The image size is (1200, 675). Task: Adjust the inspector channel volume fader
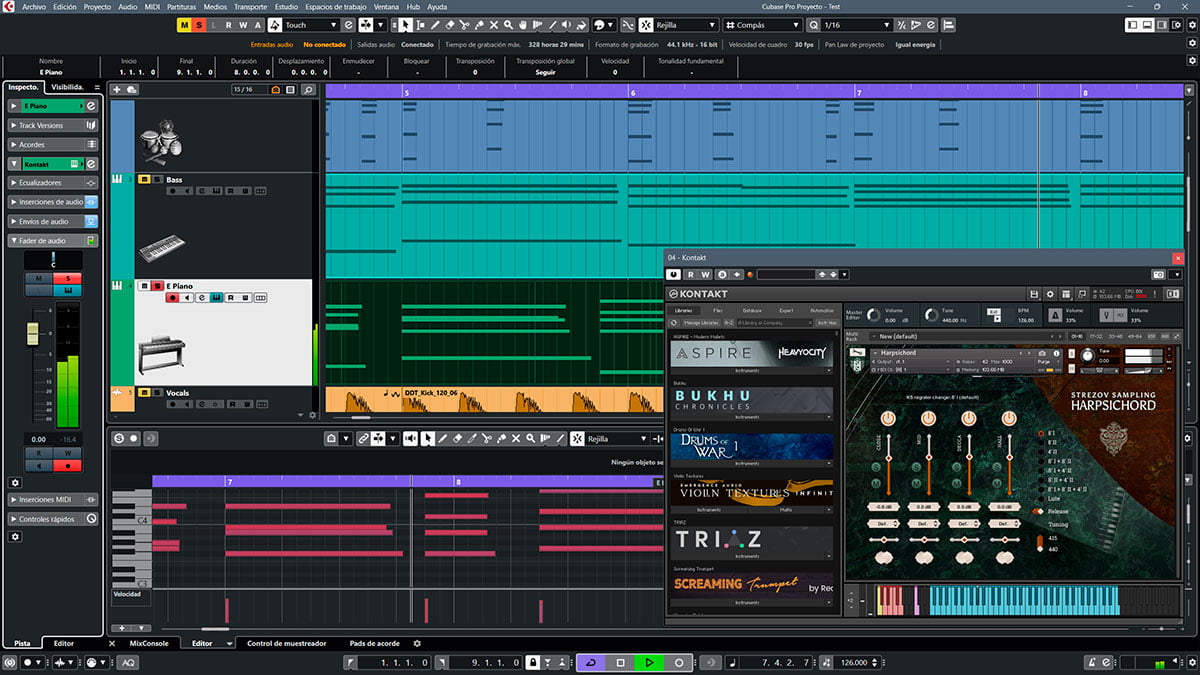click(32, 333)
